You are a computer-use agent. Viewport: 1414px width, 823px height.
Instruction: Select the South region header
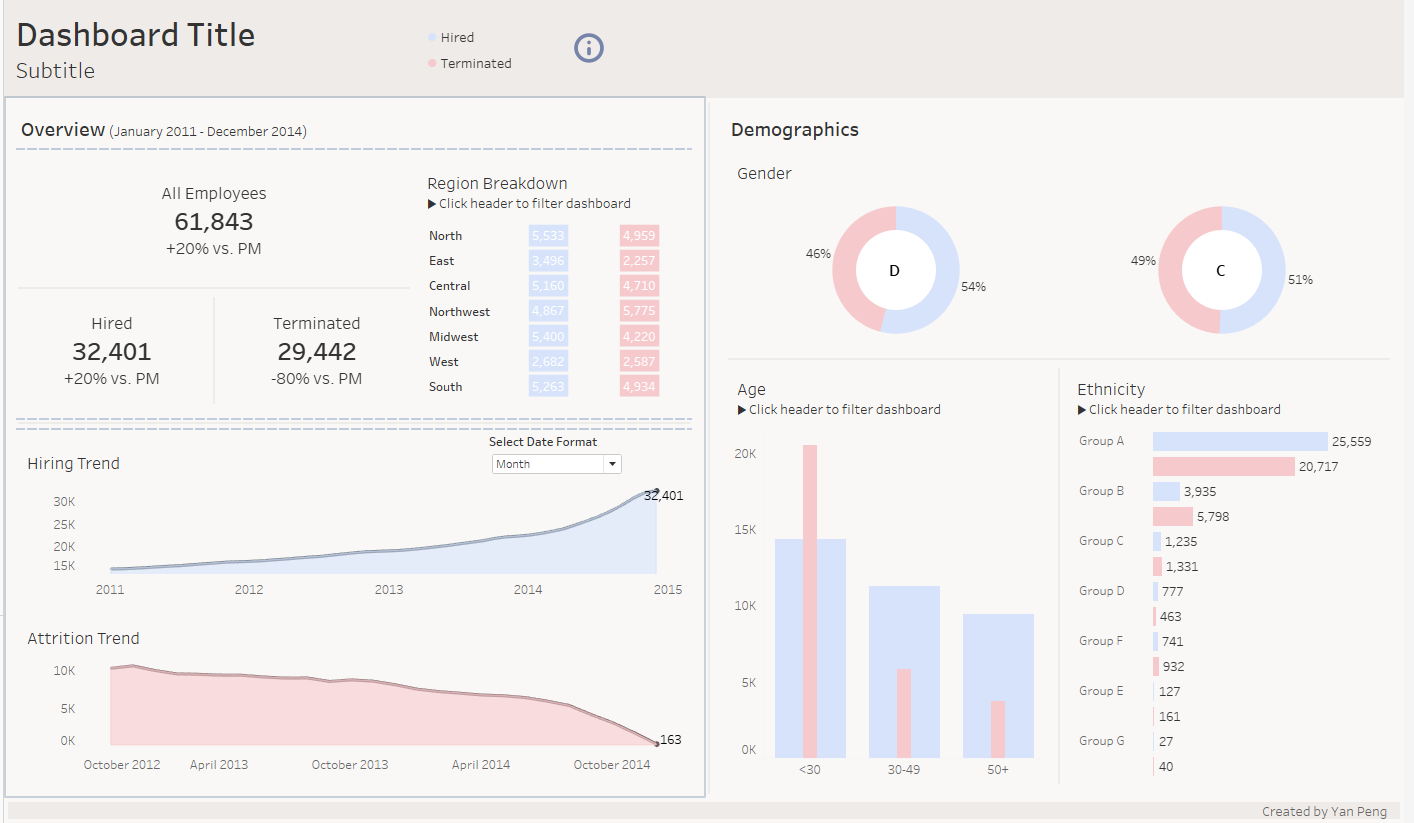pyautogui.click(x=446, y=387)
